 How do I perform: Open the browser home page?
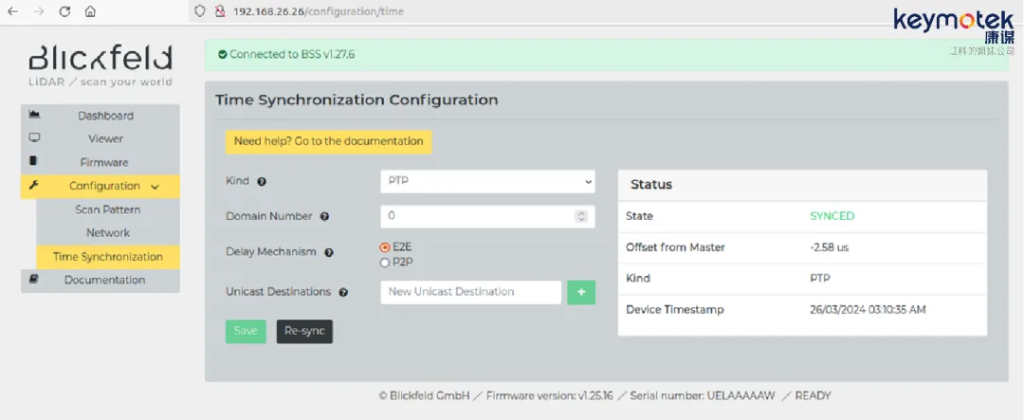click(x=91, y=12)
